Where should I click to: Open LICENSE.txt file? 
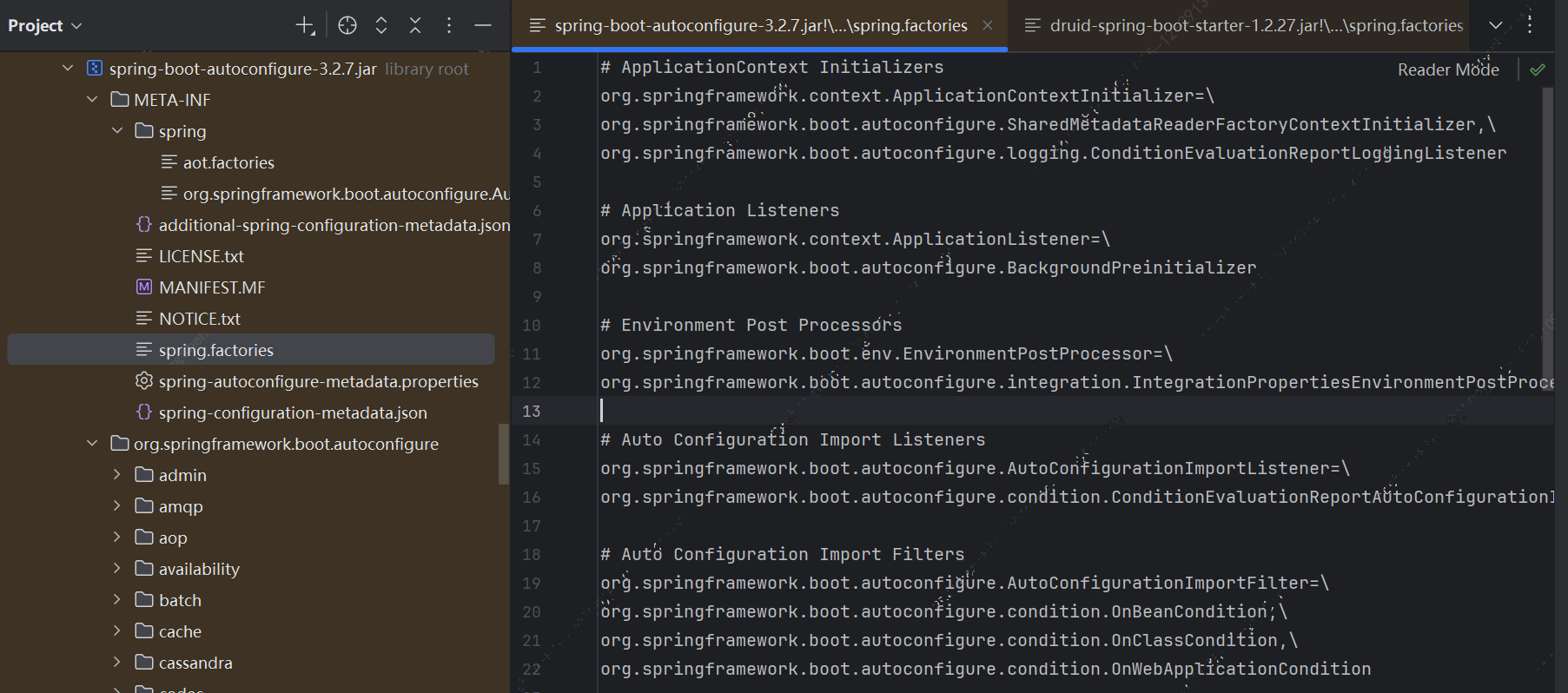[x=202, y=256]
